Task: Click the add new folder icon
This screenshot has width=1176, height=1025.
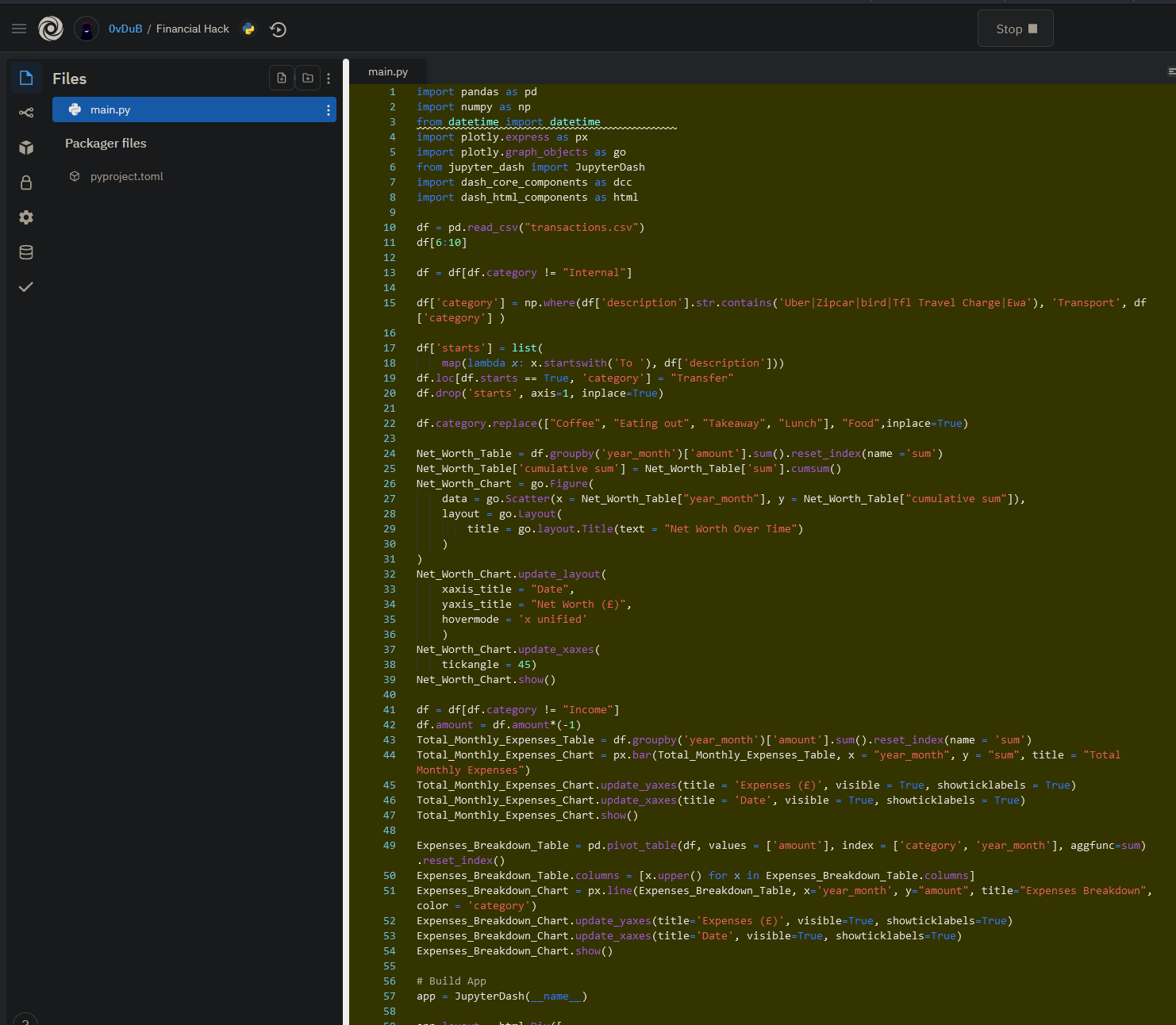Action: click(x=308, y=78)
